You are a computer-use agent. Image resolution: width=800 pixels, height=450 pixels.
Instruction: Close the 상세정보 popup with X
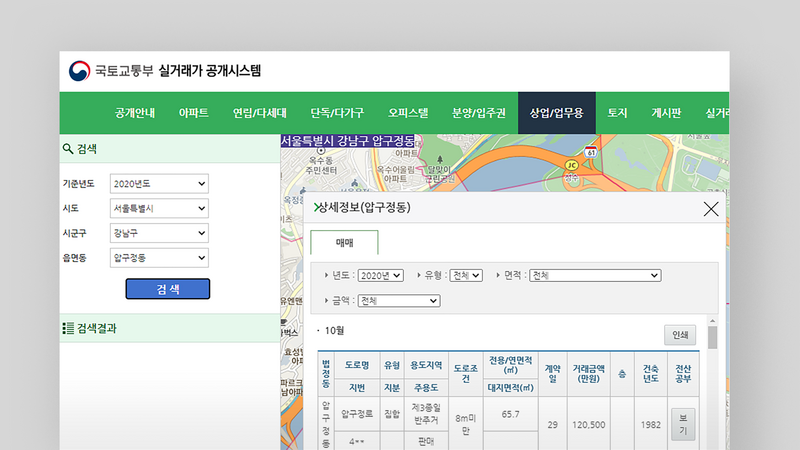click(711, 209)
